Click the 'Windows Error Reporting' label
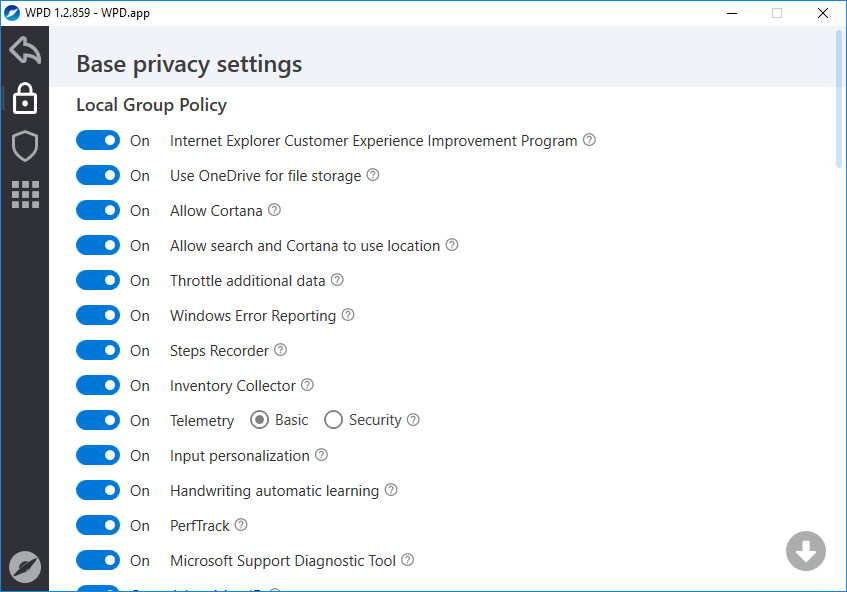This screenshot has width=847, height=592. coord(253,316)
